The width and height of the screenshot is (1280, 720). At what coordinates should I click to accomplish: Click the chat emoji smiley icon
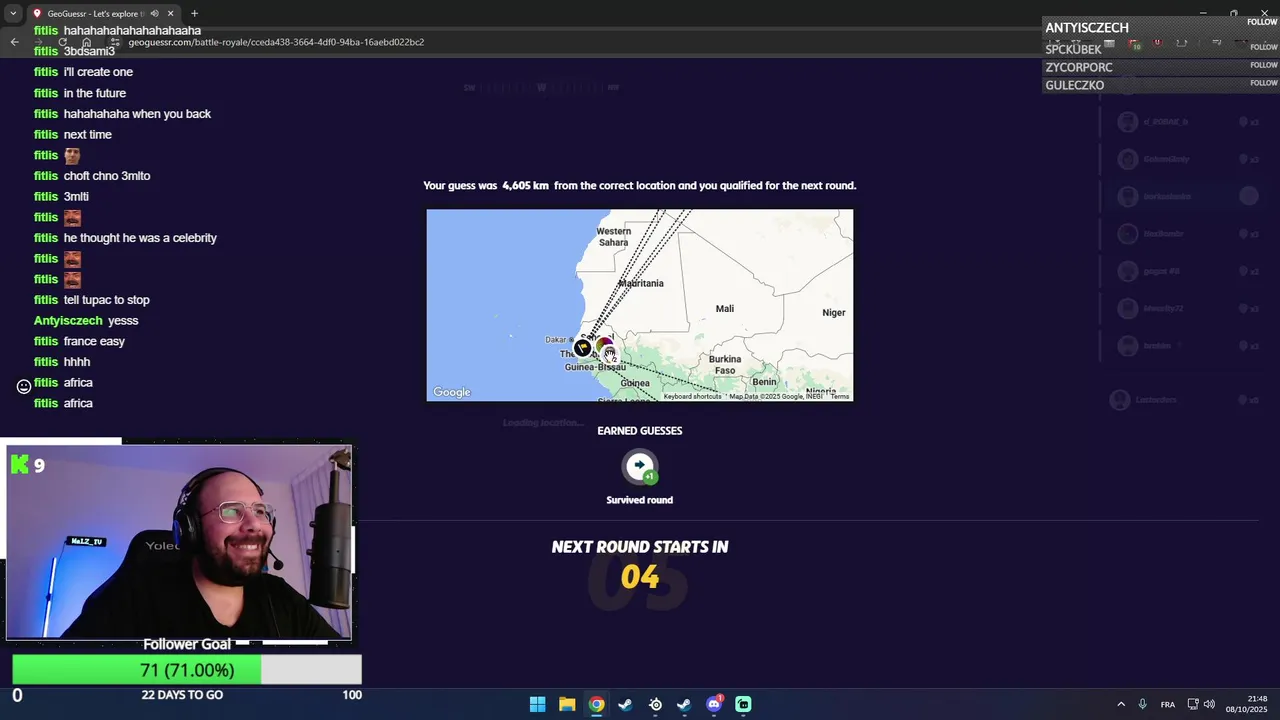coord(24,386)
